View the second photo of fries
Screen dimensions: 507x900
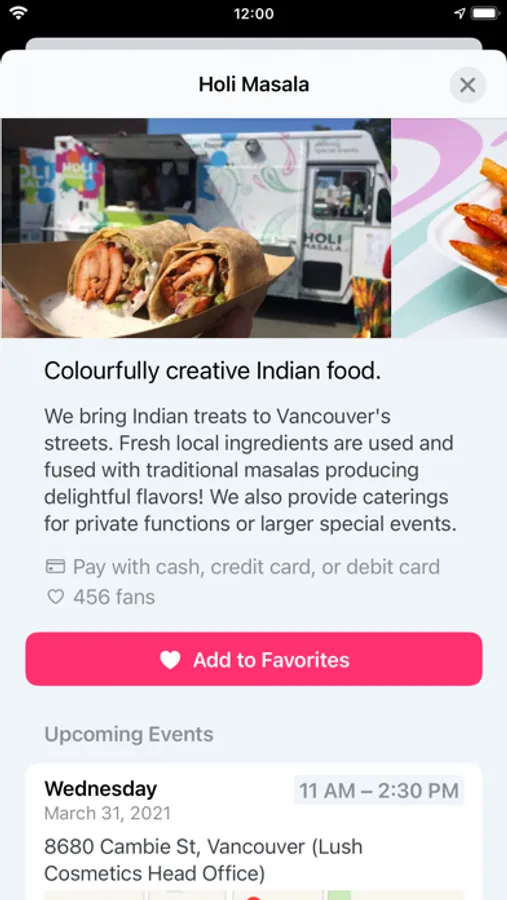point(450,228)
